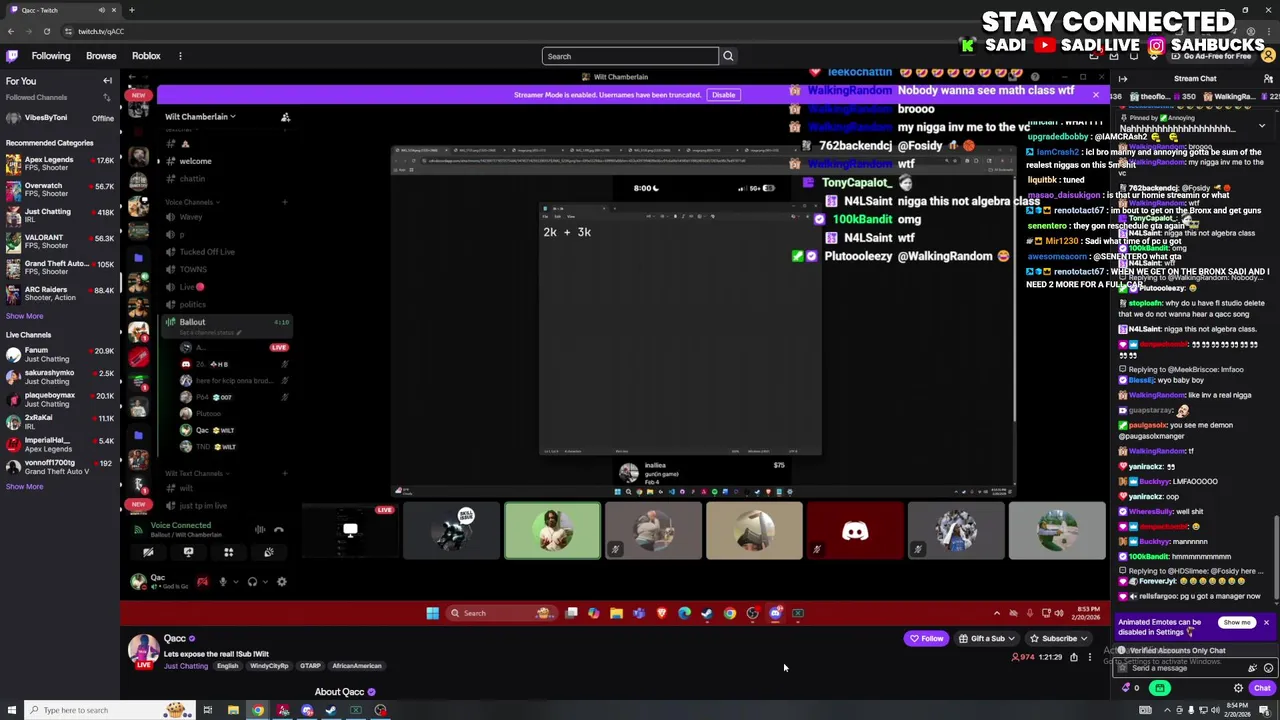Close the animated emotes notice
Screen dimensions: 1280x720
pos(1265,623)
